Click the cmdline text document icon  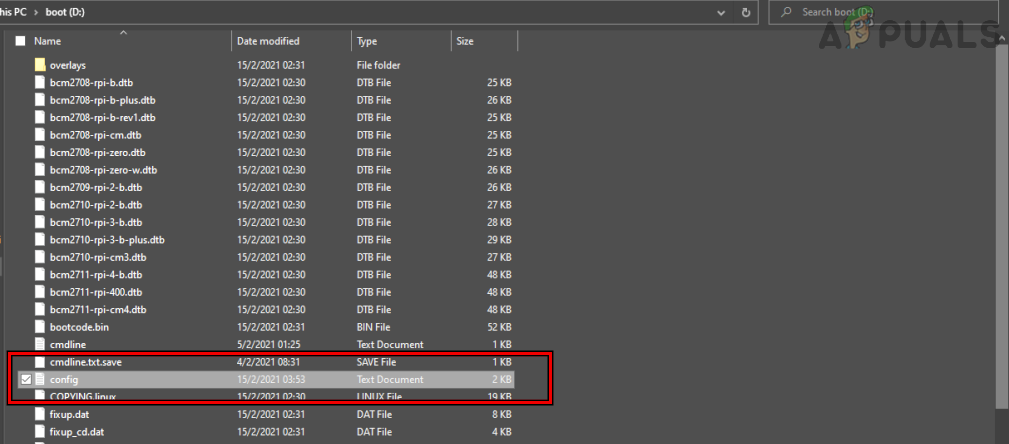(40, 344)
